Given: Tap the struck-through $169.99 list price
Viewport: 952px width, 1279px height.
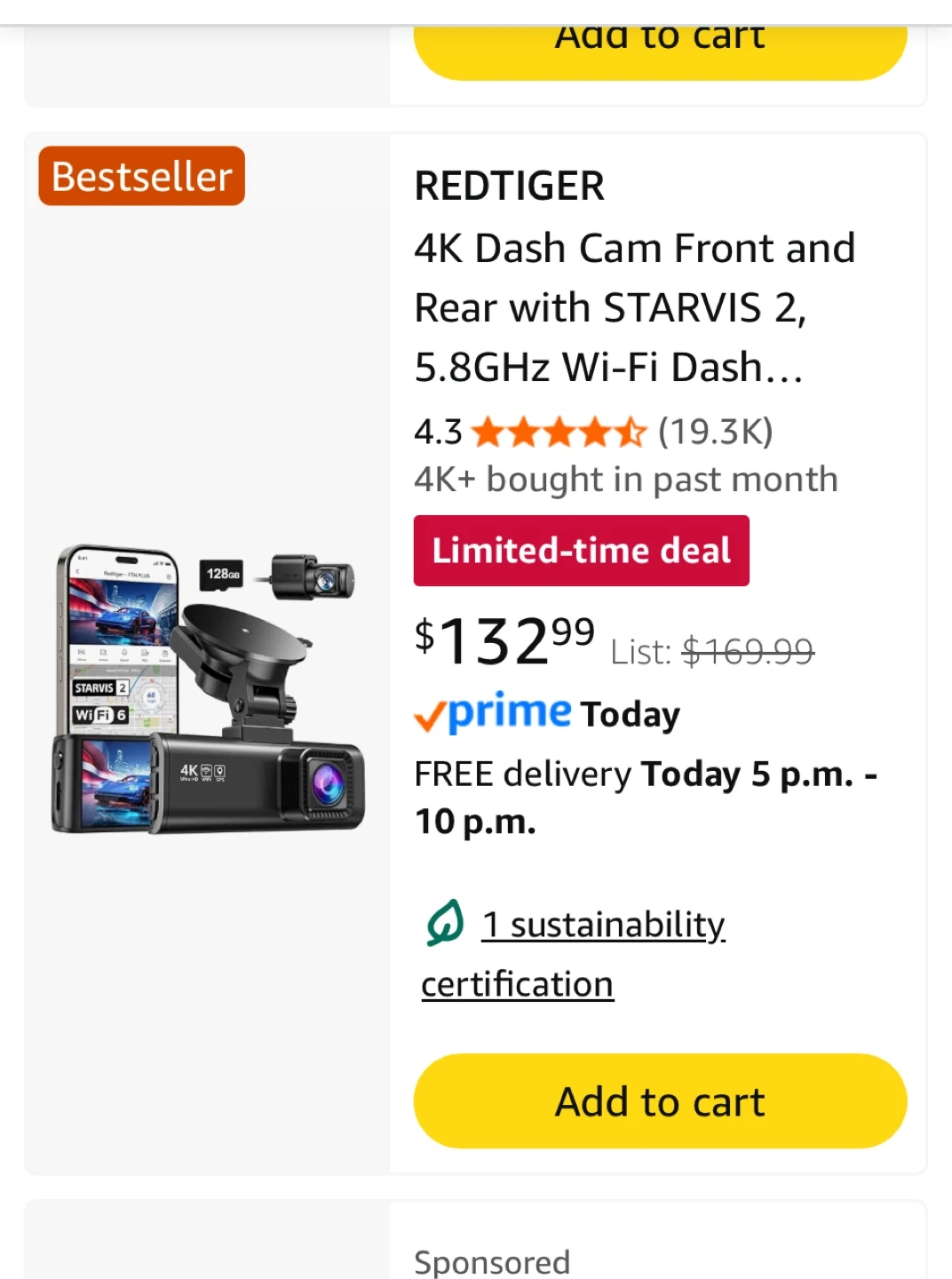Looking at the screenshot, I should [748, 652].
